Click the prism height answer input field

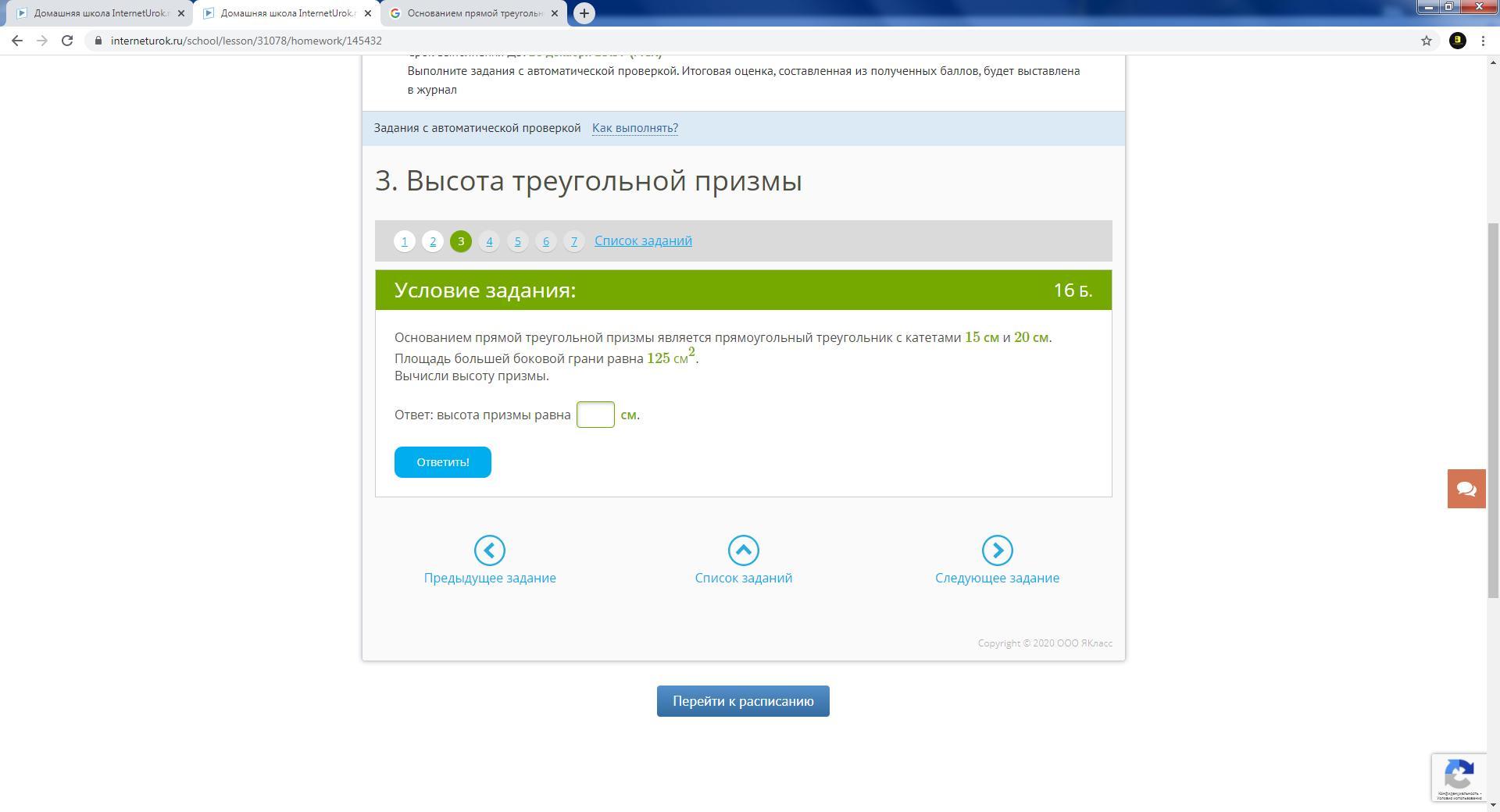click(595, 415)
